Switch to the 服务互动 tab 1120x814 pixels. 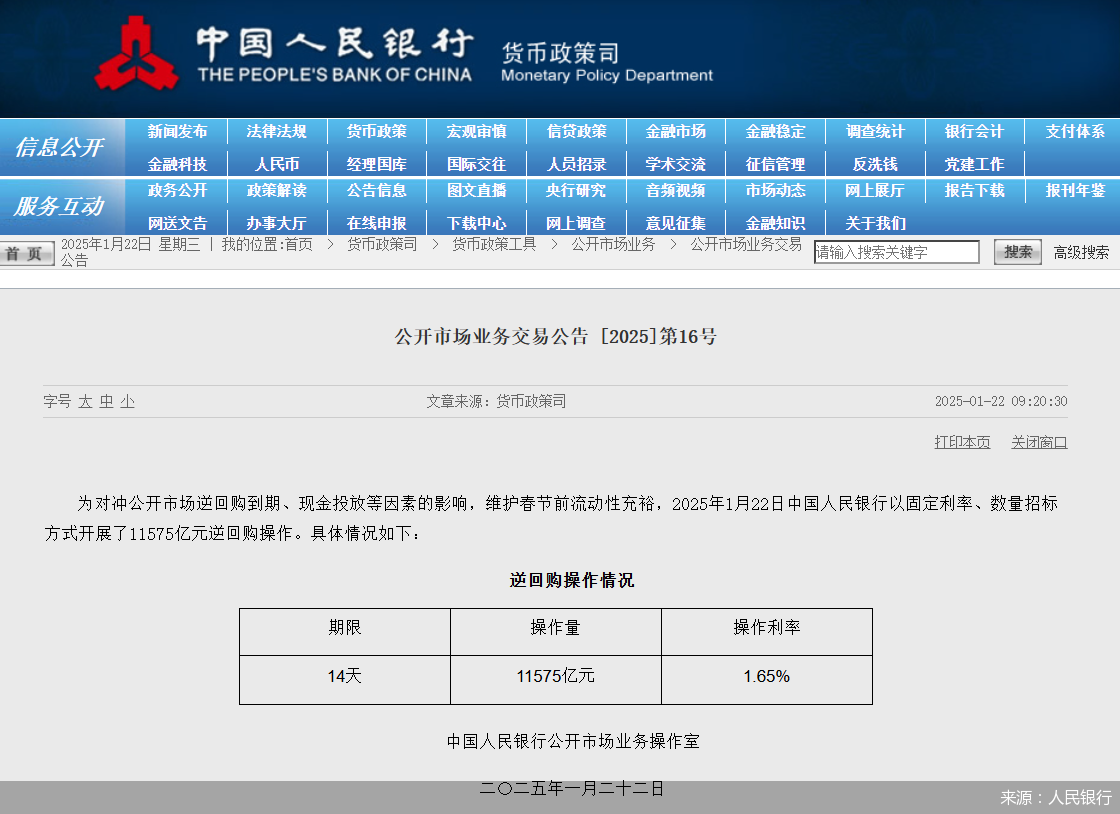pyautogui.click(x=60, y=207)
